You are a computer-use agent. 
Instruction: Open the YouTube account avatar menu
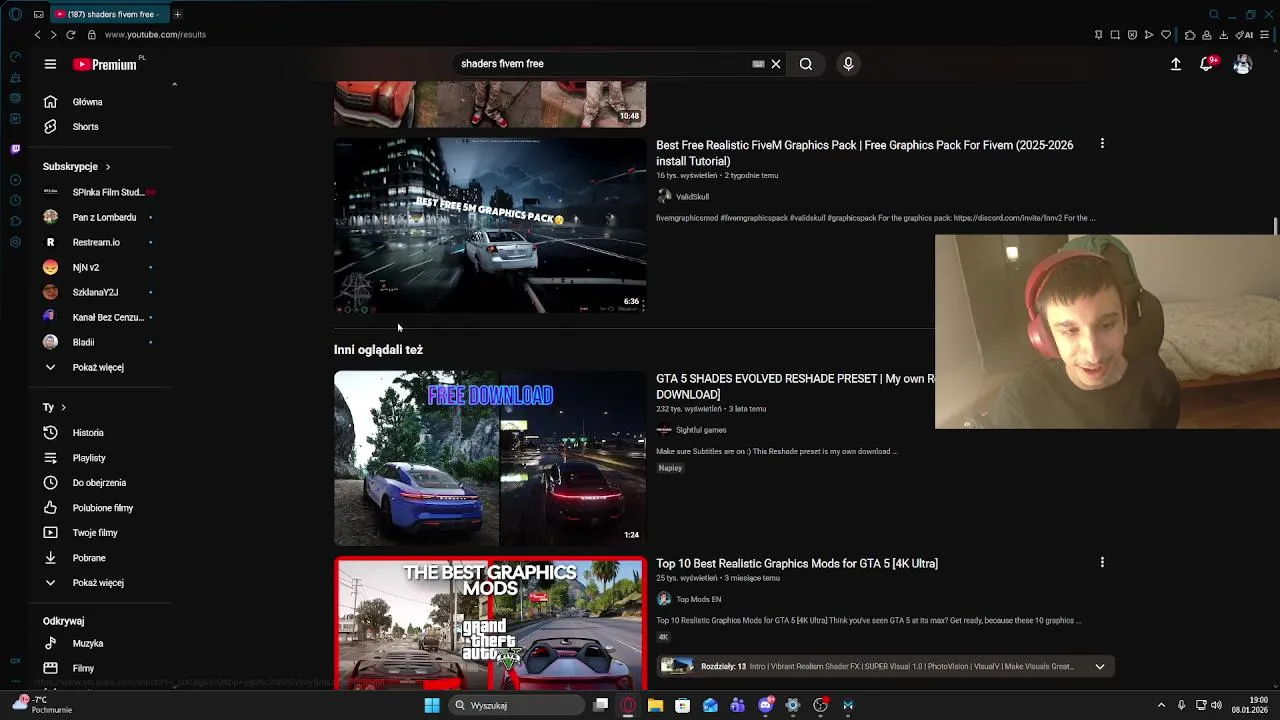(1242, 64)
